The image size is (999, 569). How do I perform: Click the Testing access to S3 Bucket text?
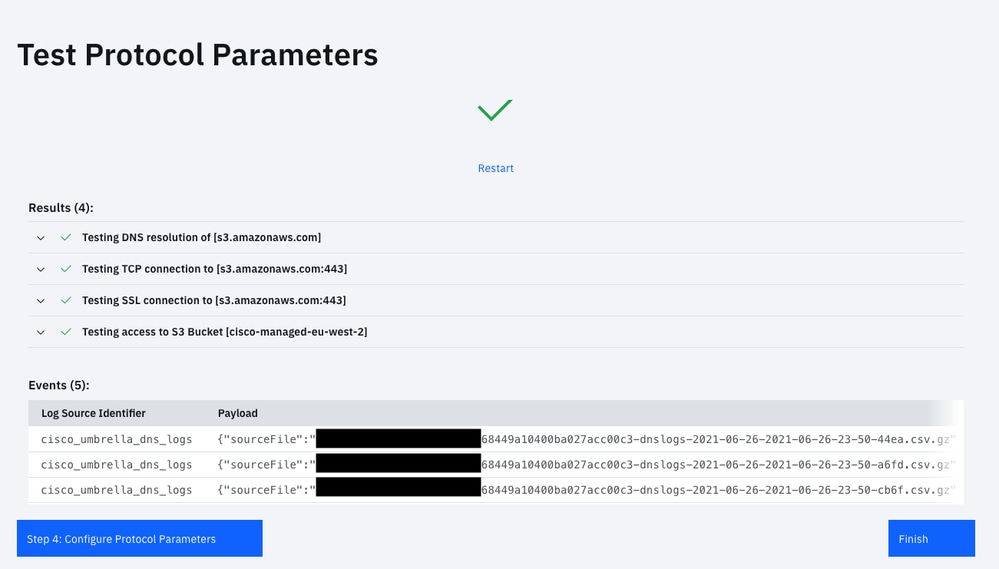pos(224,332)
